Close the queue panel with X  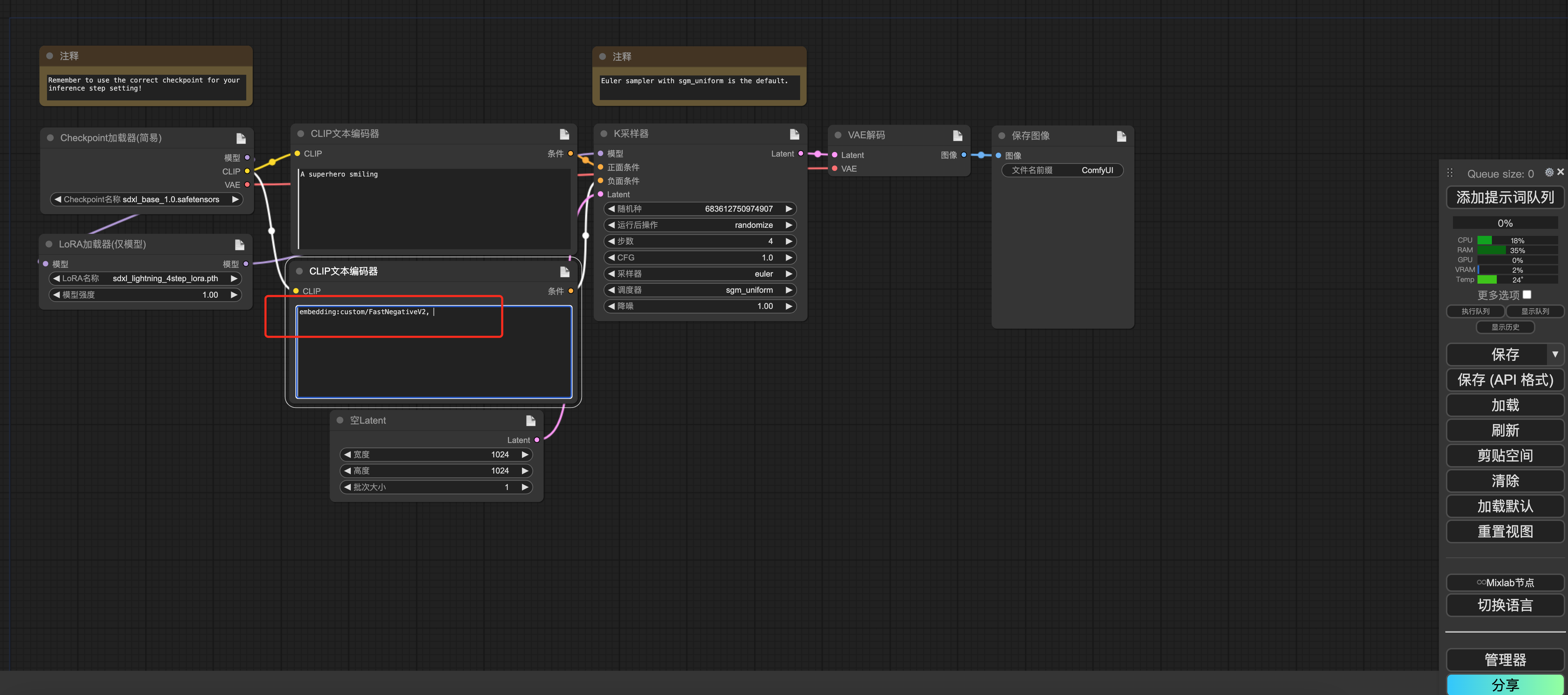point(1561,172)
